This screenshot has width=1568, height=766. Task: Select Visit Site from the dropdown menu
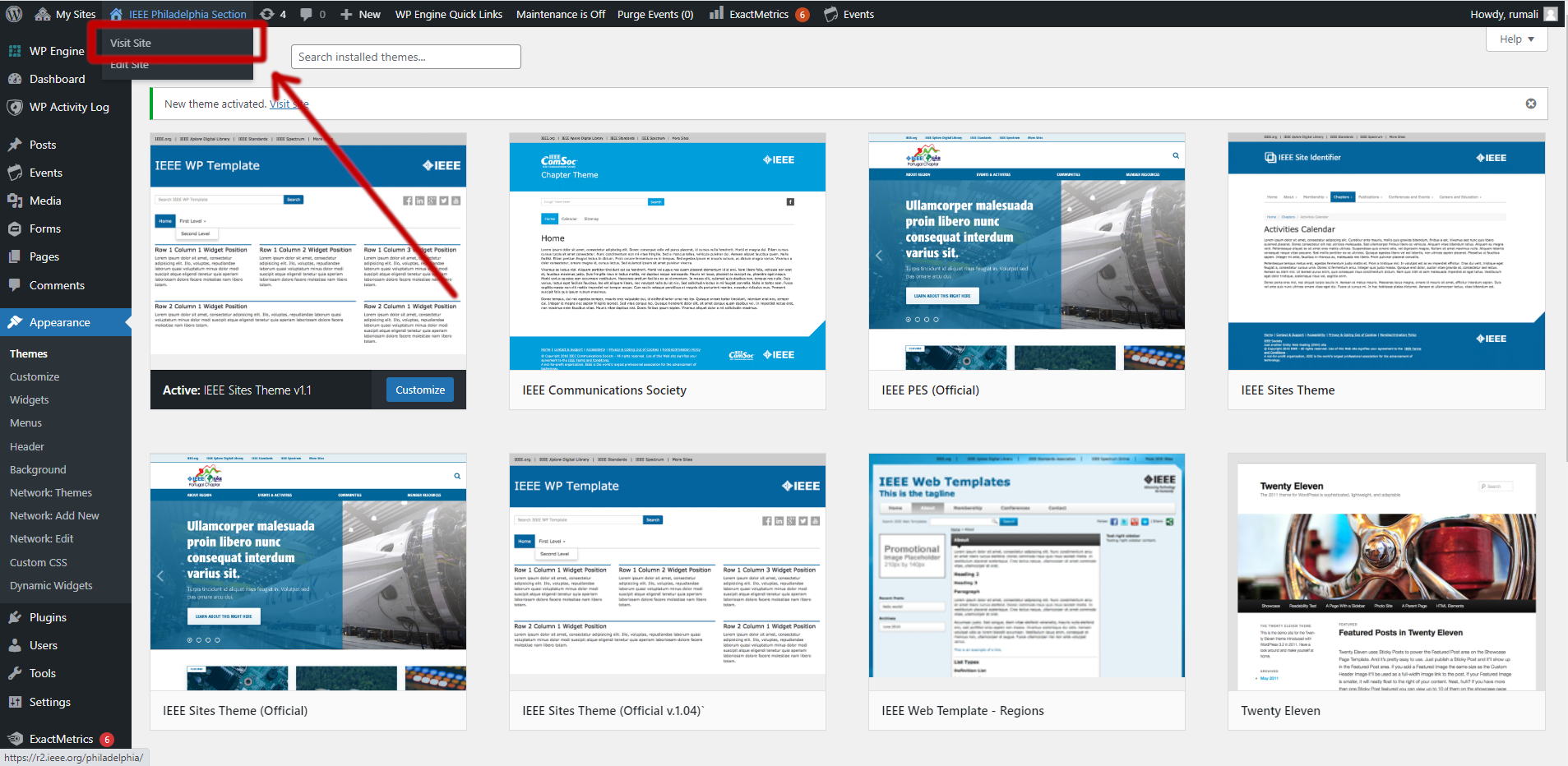(131, 43)
